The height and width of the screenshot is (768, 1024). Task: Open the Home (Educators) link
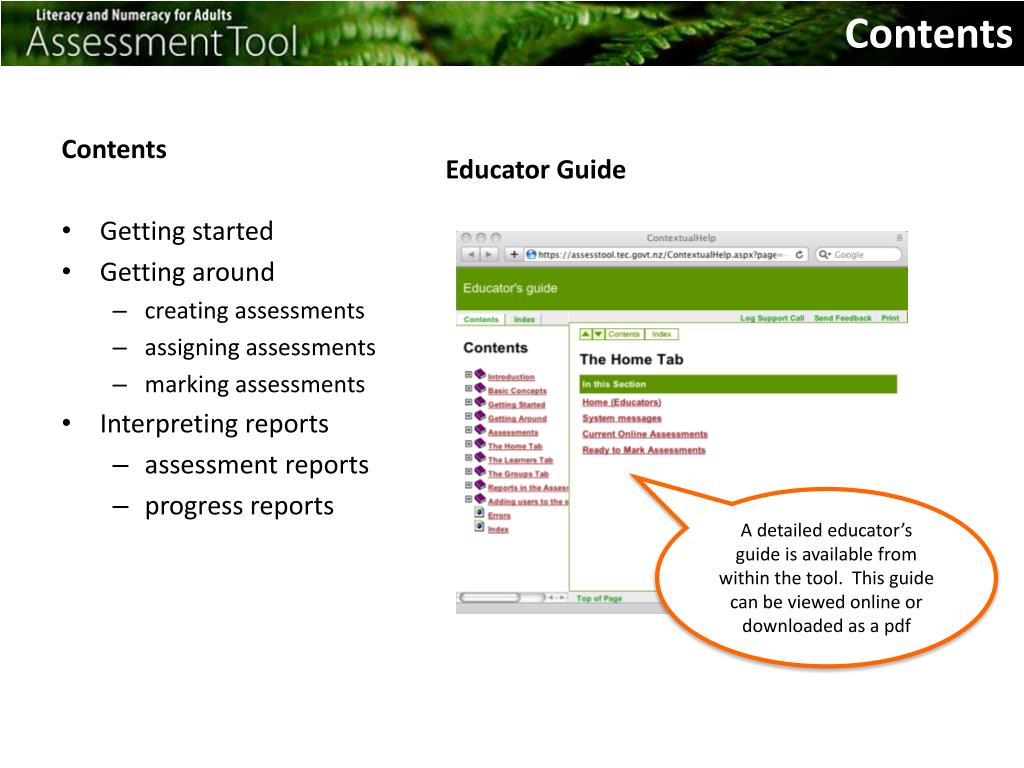click(x=622, y=402)
